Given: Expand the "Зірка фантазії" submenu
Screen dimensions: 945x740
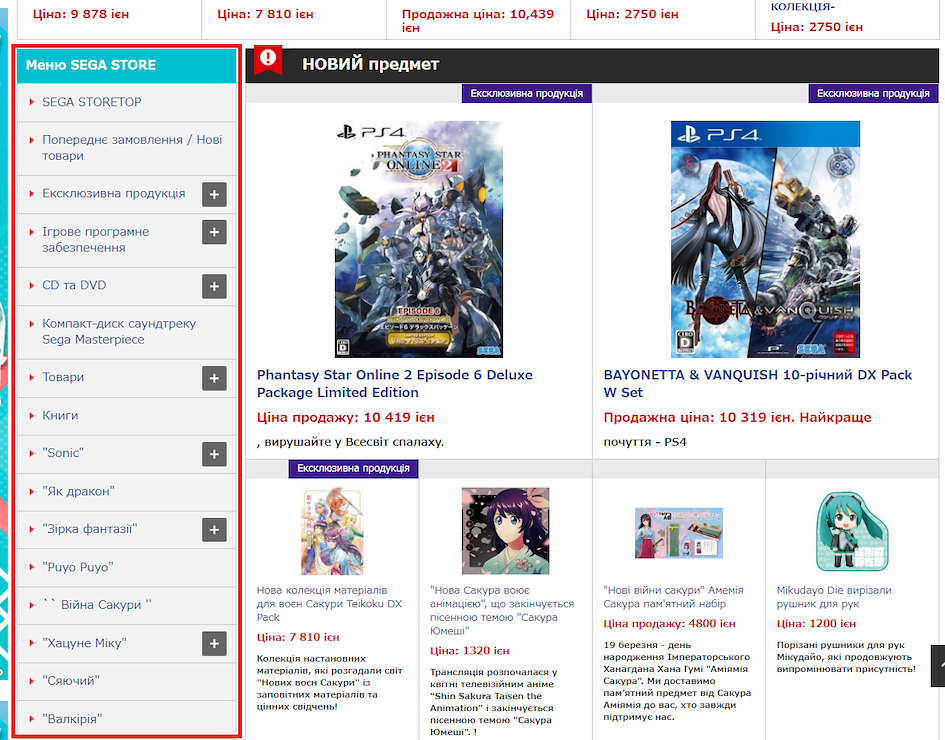Looking at the screenshot, I should [x=214, y=530].
